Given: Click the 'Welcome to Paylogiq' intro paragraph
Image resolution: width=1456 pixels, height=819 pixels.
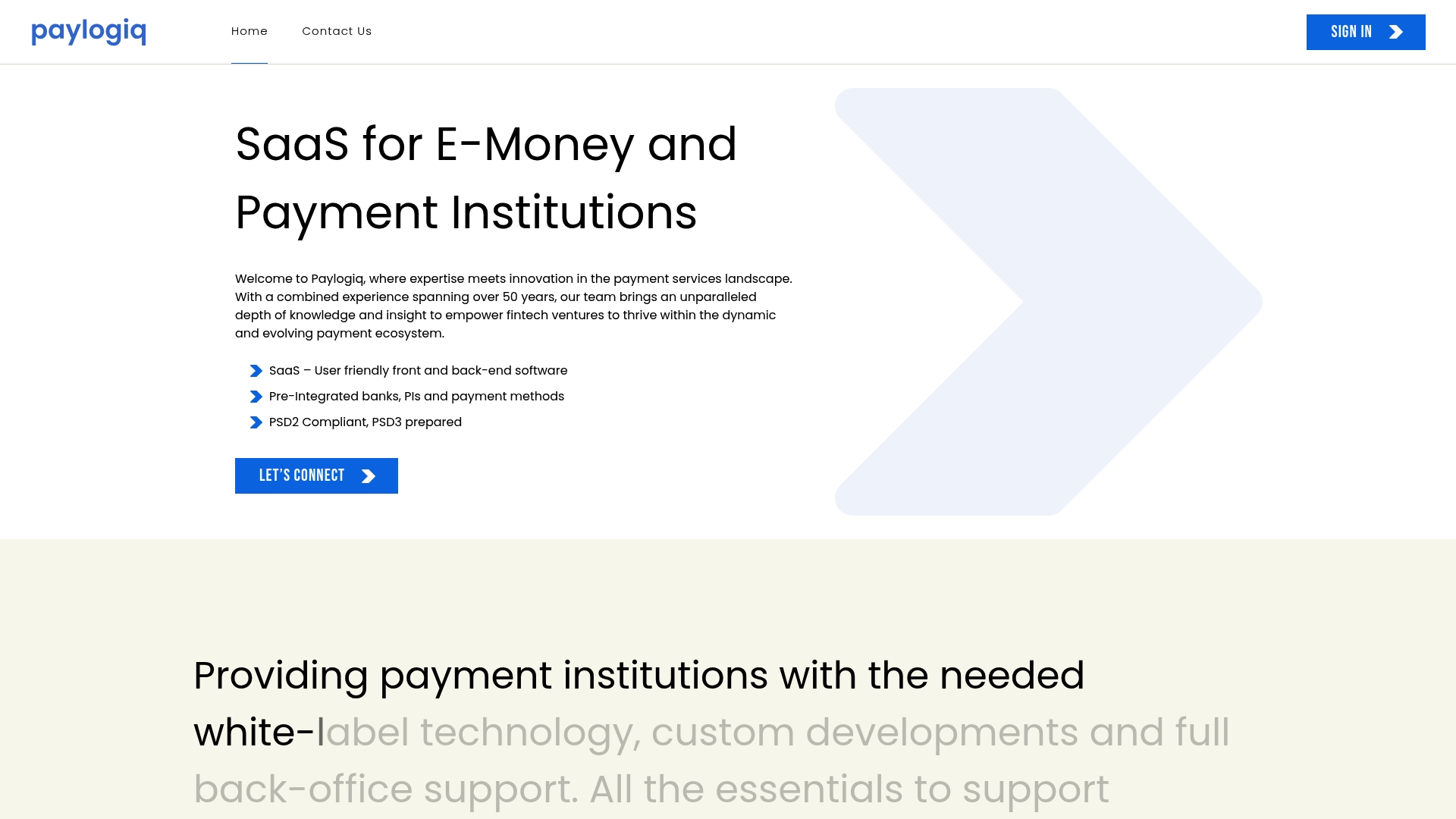Looking at the screenshot, I should pyautogui.click(x=513, y=306).
